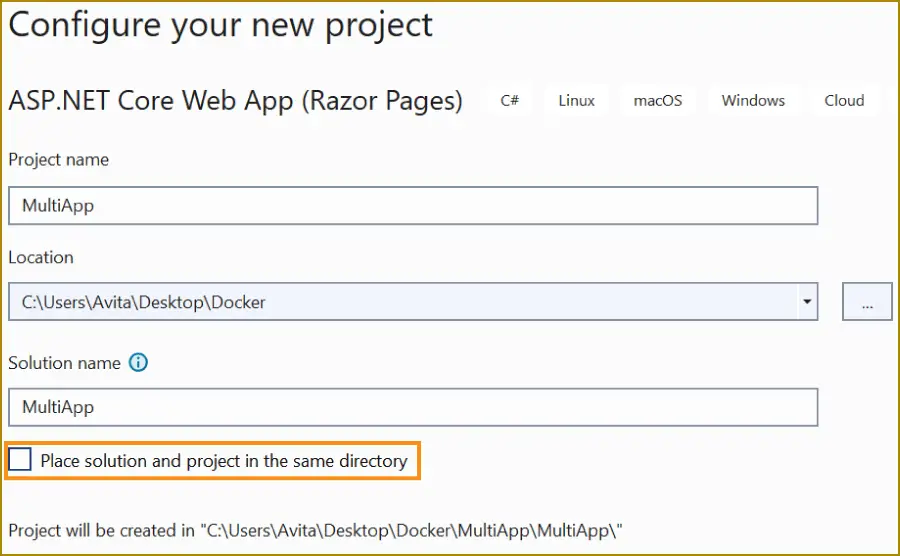900x556 pixels.
Task: Select the Linux tag
Action: 576,100
